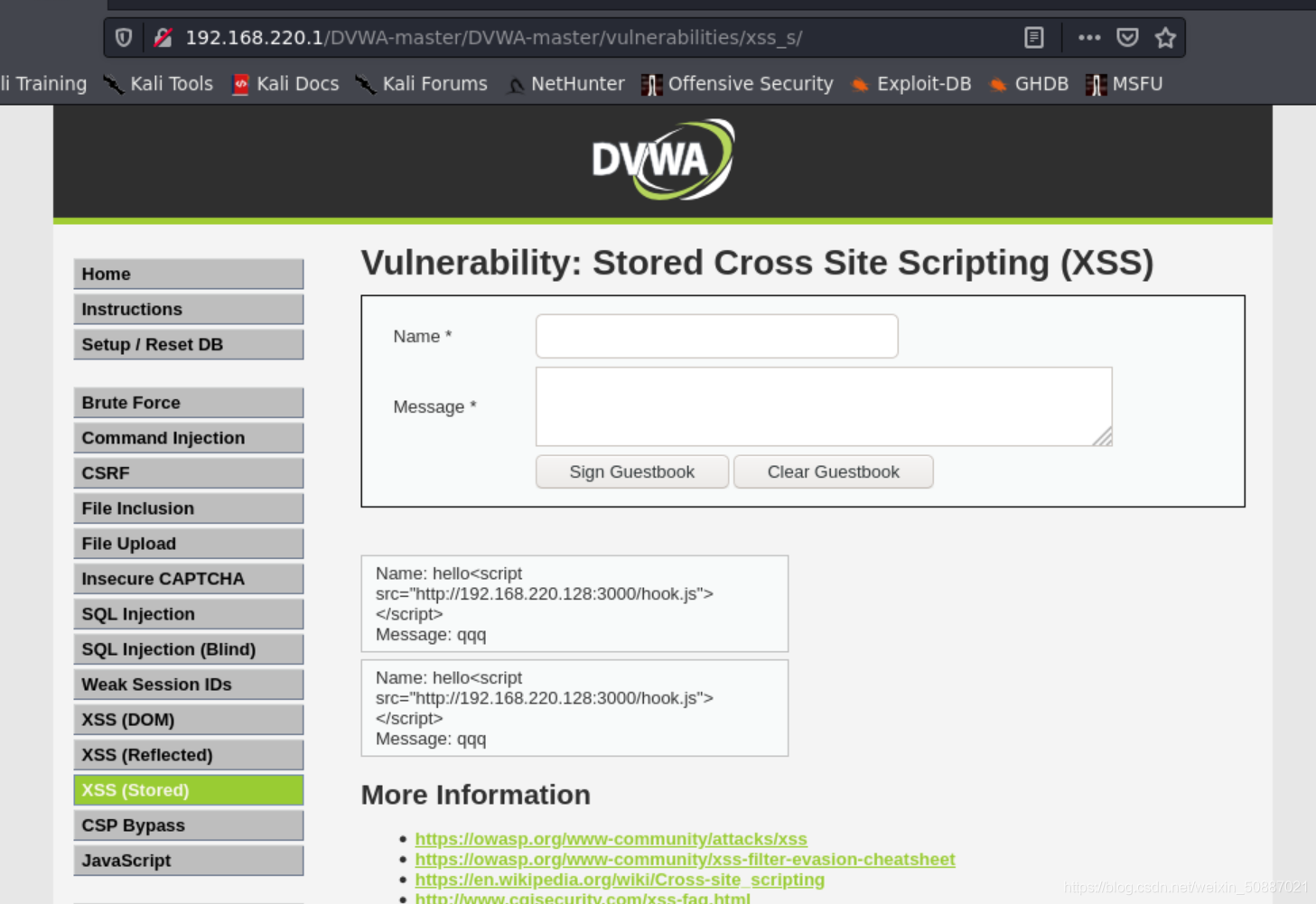1316x904 pixels.
Task: Click the Clear Guestbook button
Action: (833, 471)
